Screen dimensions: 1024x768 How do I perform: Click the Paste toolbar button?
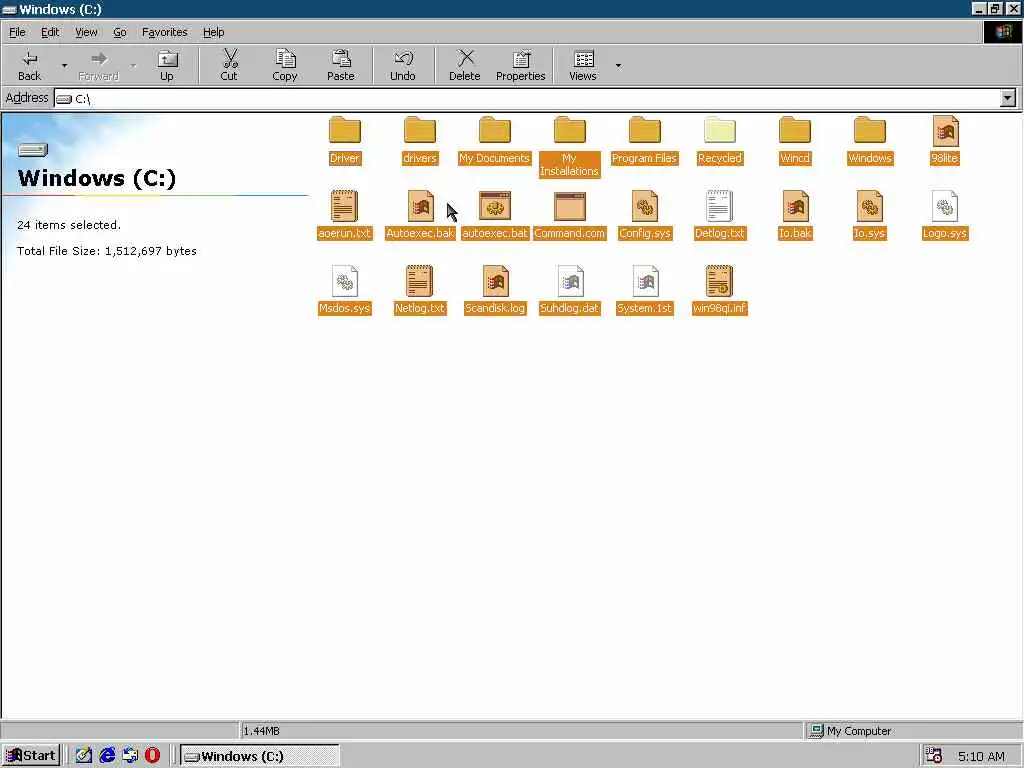click(340, 65)
